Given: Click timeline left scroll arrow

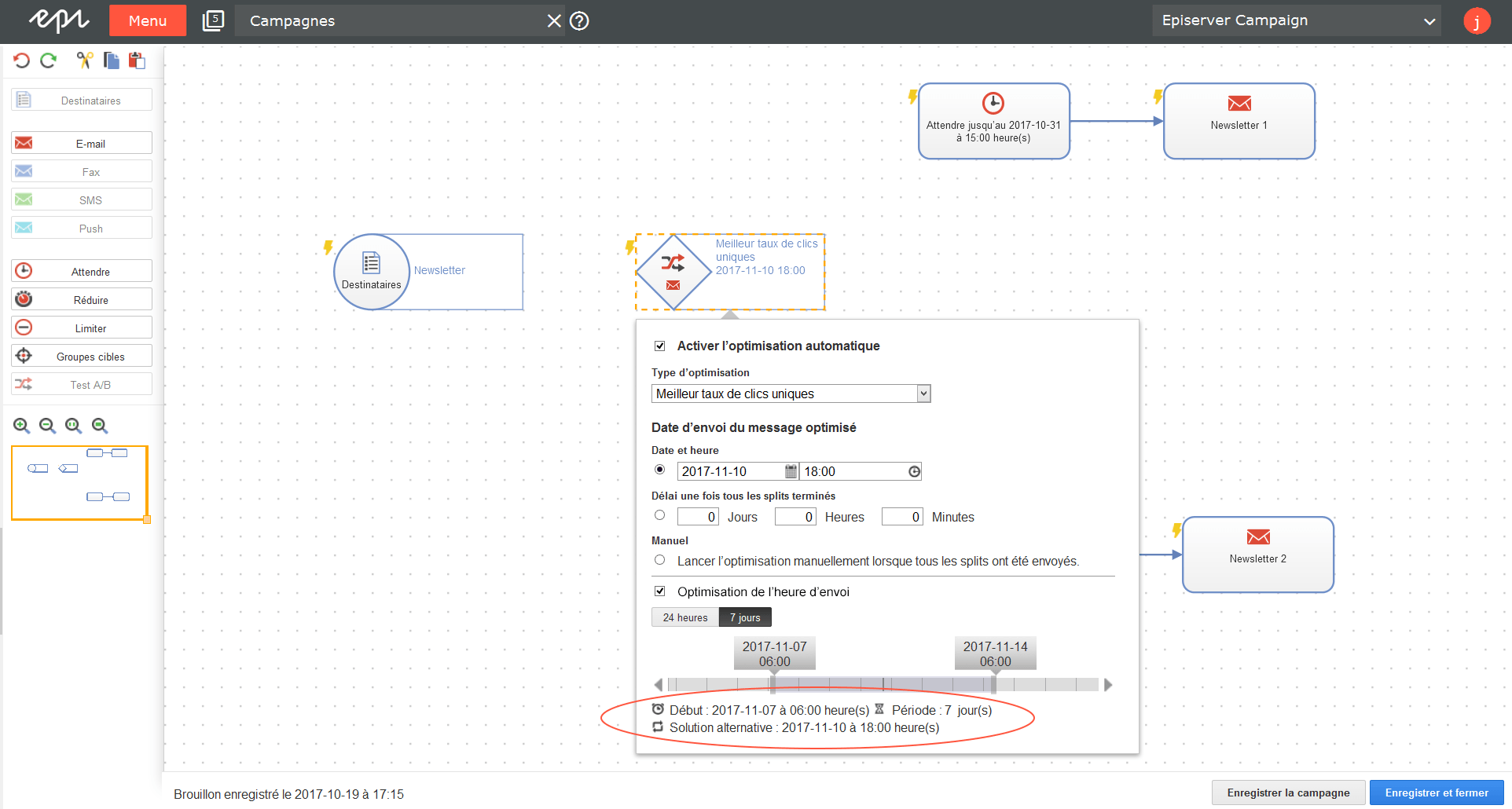Looking at the screenshot, I should point(659,685).
